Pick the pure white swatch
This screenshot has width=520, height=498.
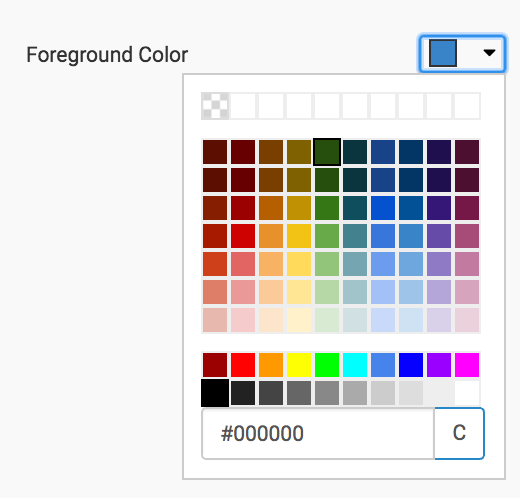tap(467, 393)
